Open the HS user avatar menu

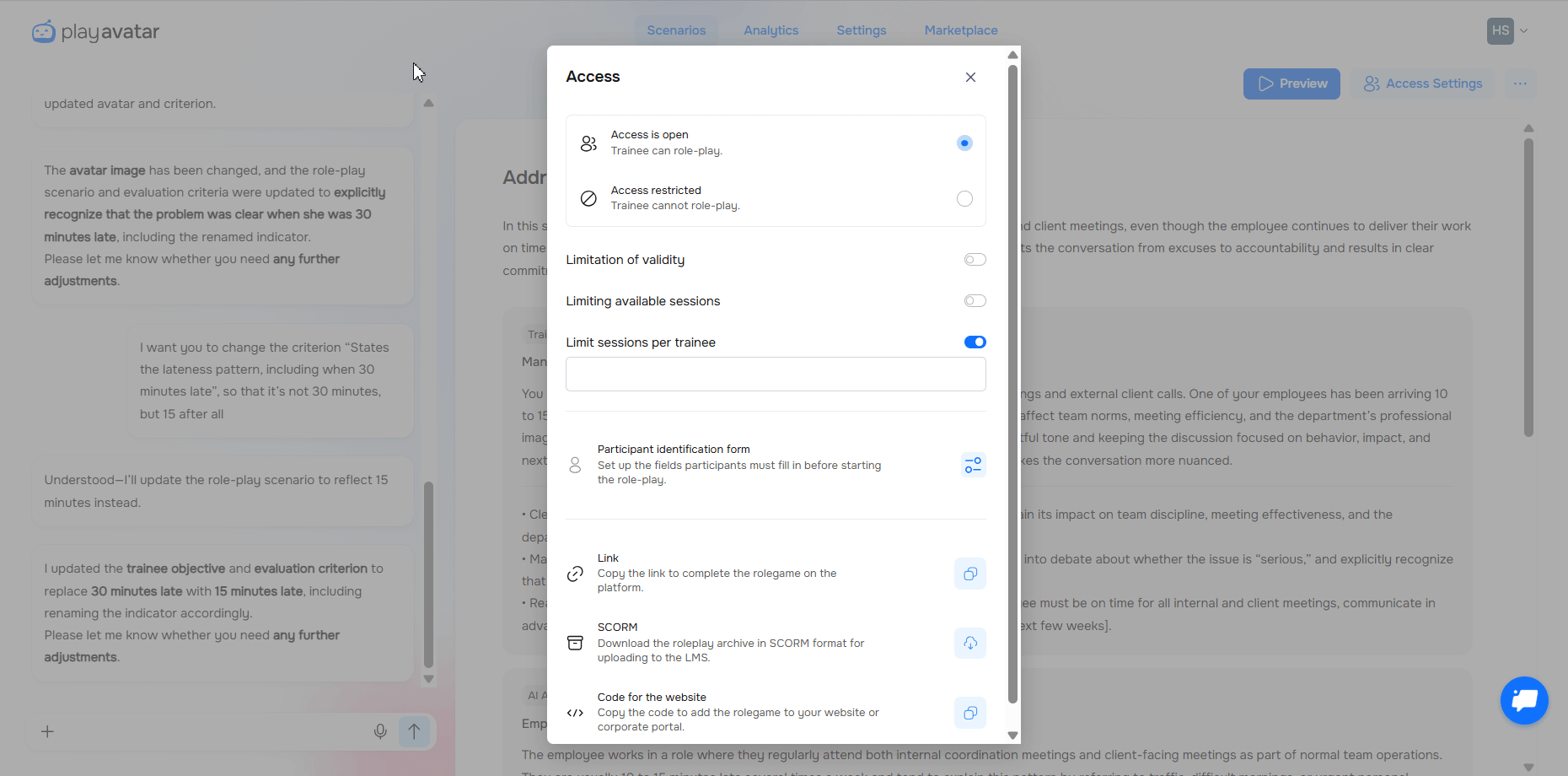[x=1501, y=31]
